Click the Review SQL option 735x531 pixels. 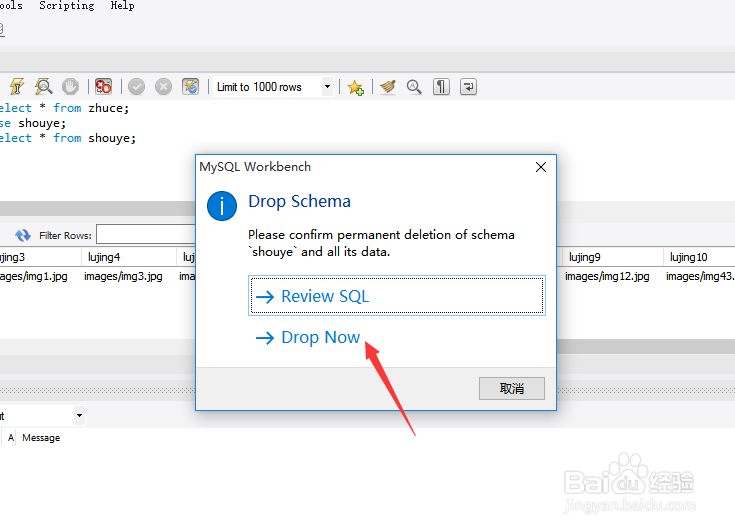tap(397, 296)
